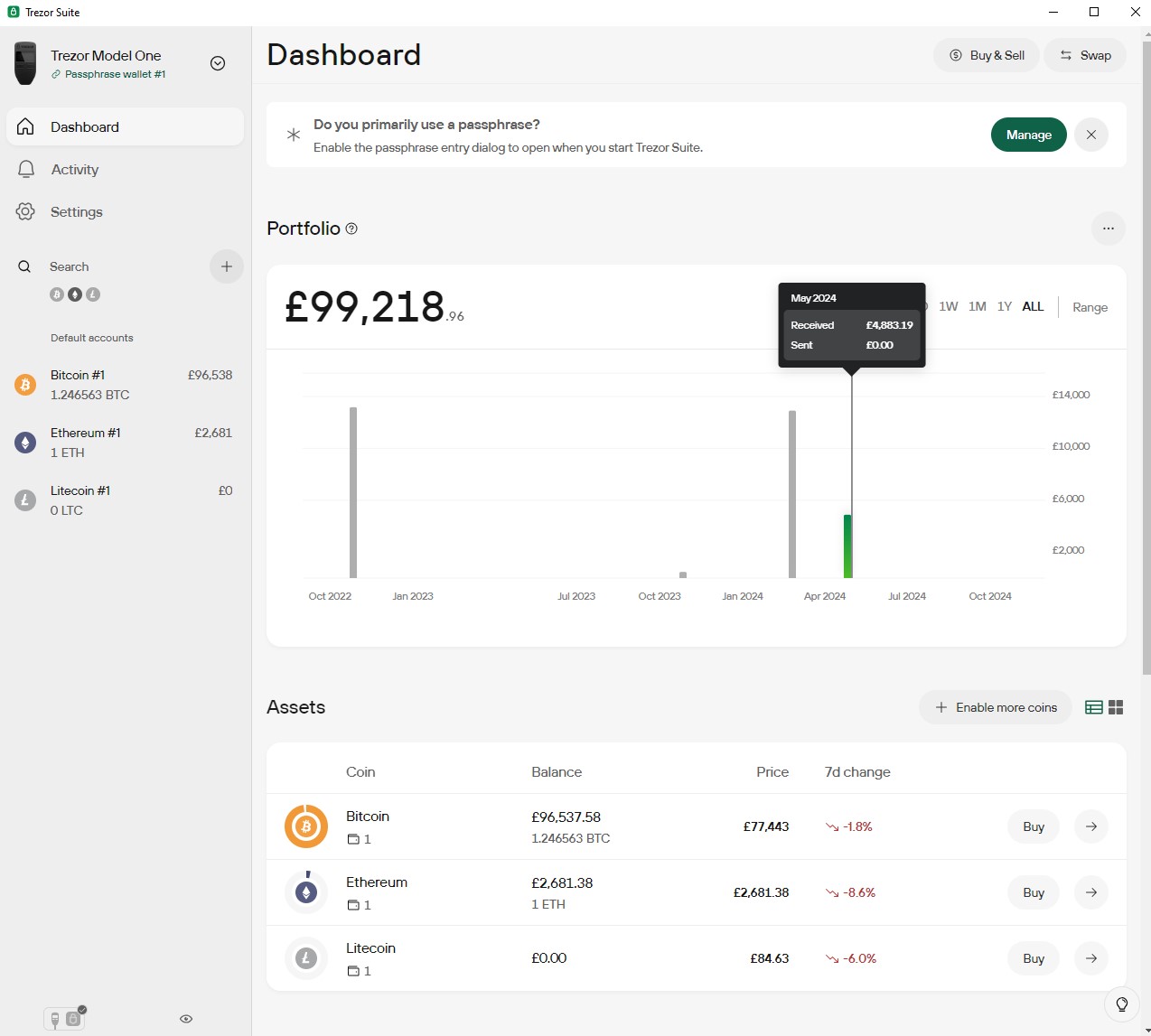
Task: Click Buy in the Bitcoin row
Action: tap(1034, 826)
